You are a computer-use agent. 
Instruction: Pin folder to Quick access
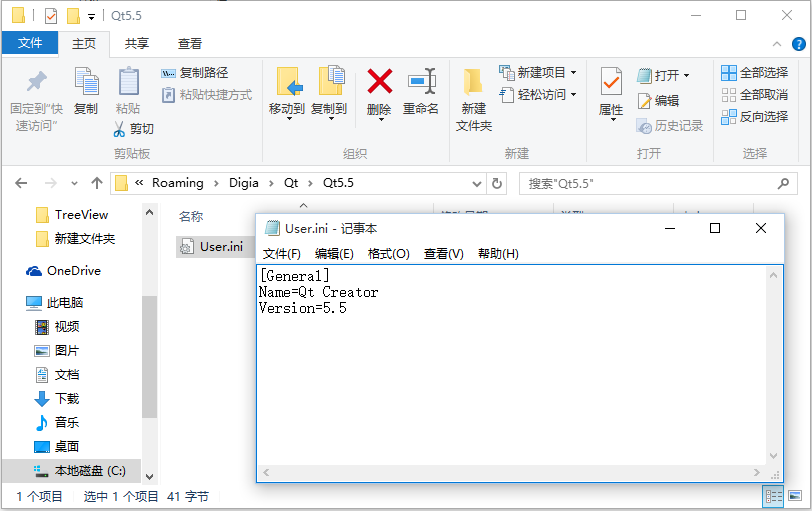click(36, 101)
